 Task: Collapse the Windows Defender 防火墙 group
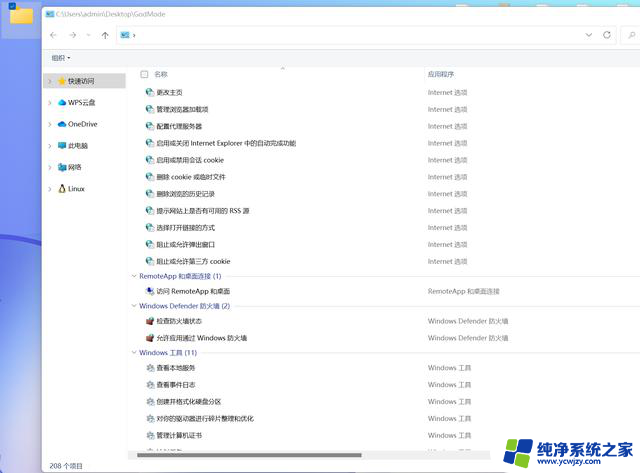point(133,306)
